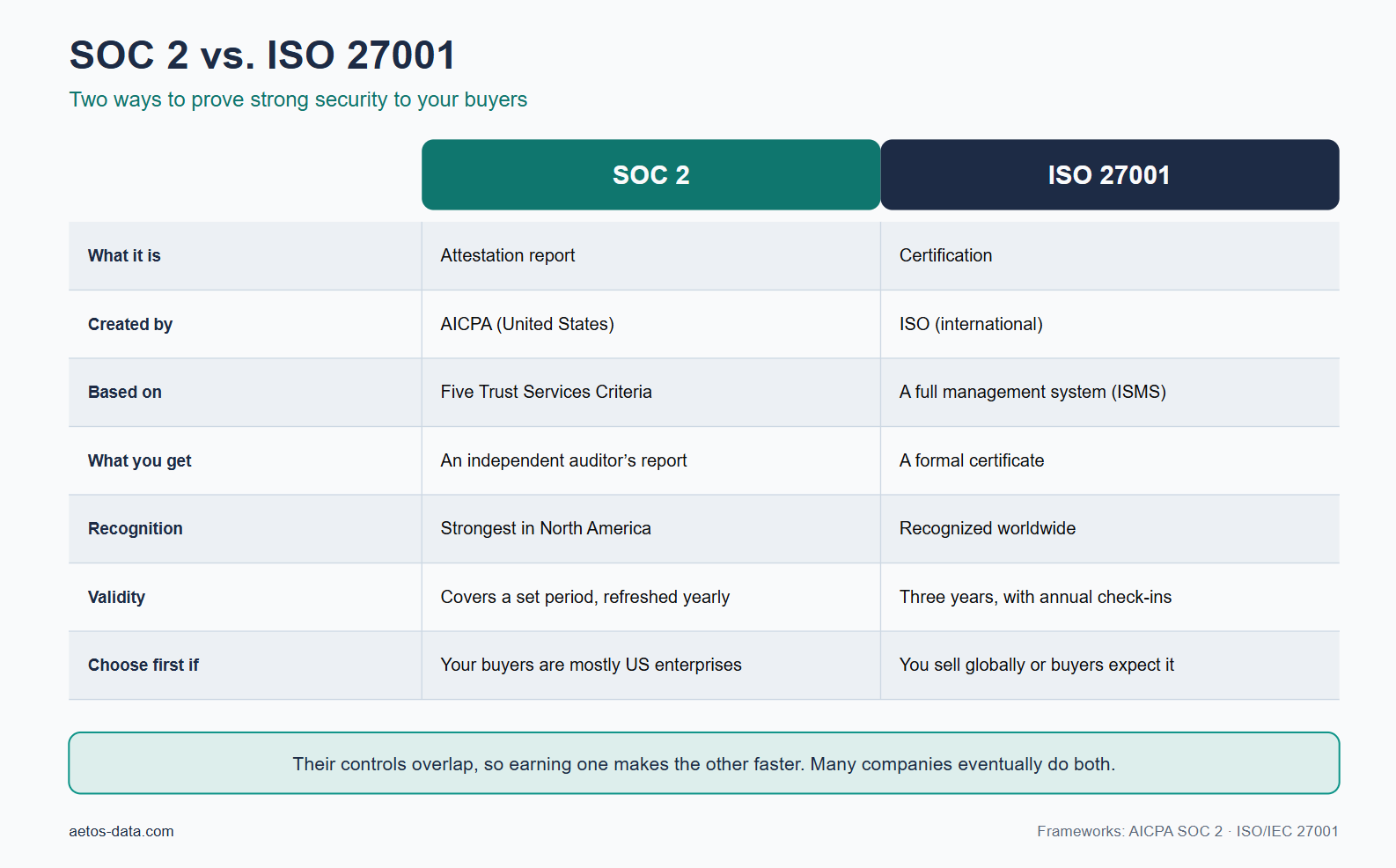The width and height of the screenshot is (1396, 868).
Task: Select the ISO 27001 column header
Action: coord(1110,174)
